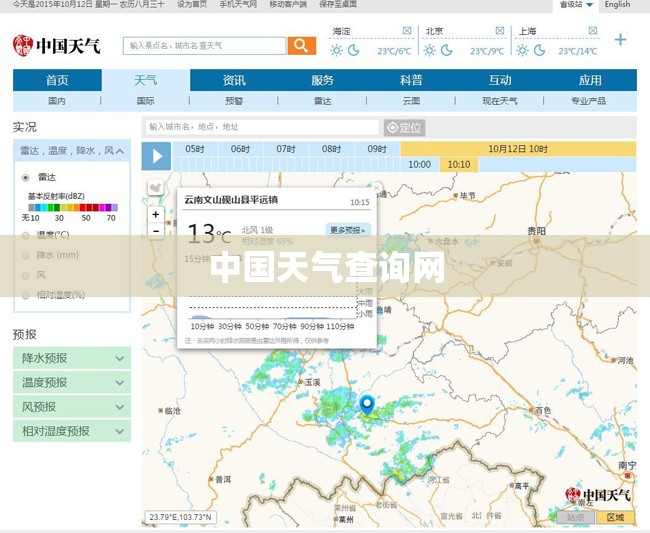The height and width of the screenshot is (533, 650).
Task: Click the orange search magnifier button
Action: pos(301,46)
